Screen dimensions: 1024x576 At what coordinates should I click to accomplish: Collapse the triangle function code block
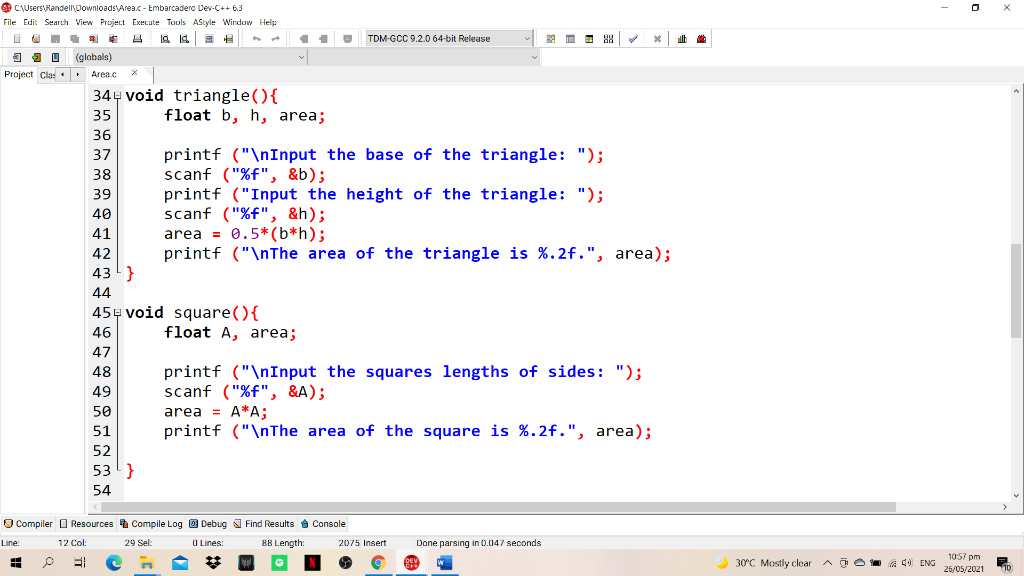[x=117, y=95]
